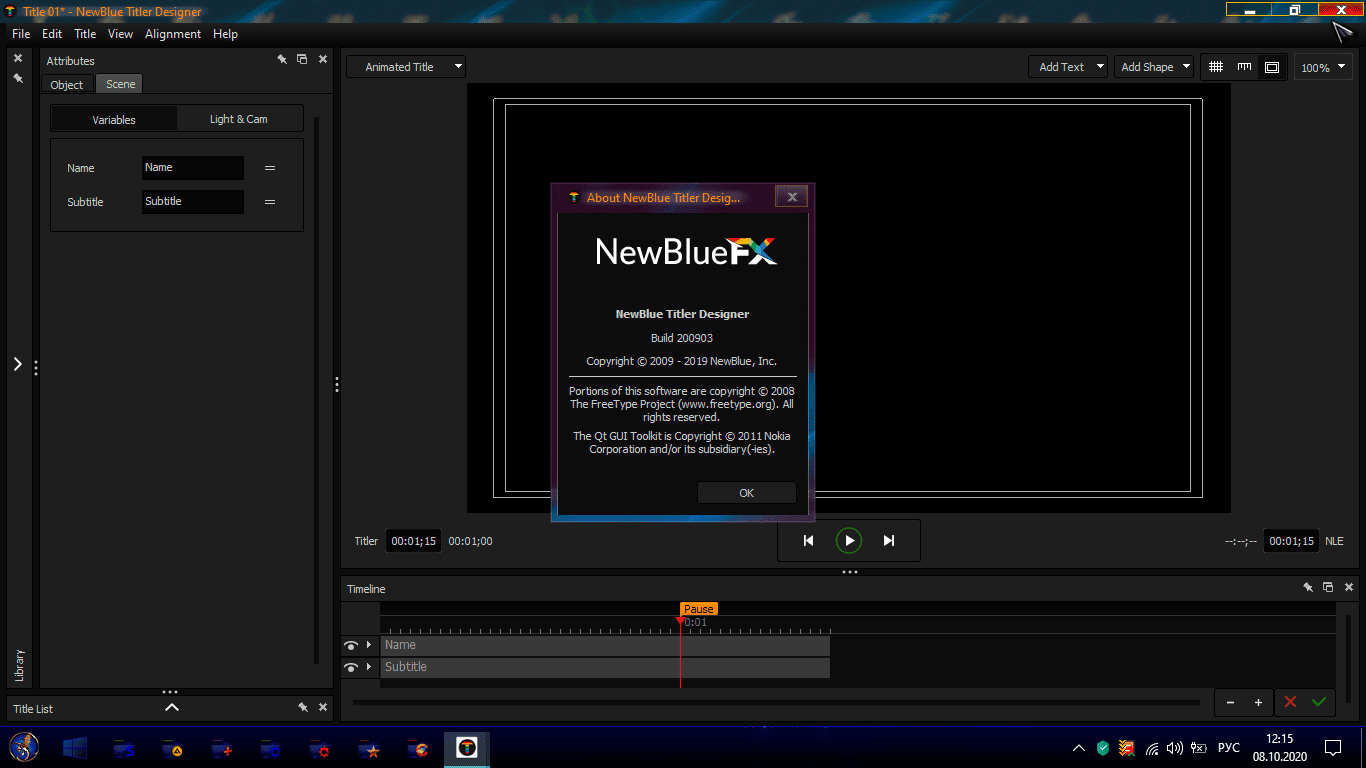Select the Variables section

pyautogui.click(x=114, y=119)
